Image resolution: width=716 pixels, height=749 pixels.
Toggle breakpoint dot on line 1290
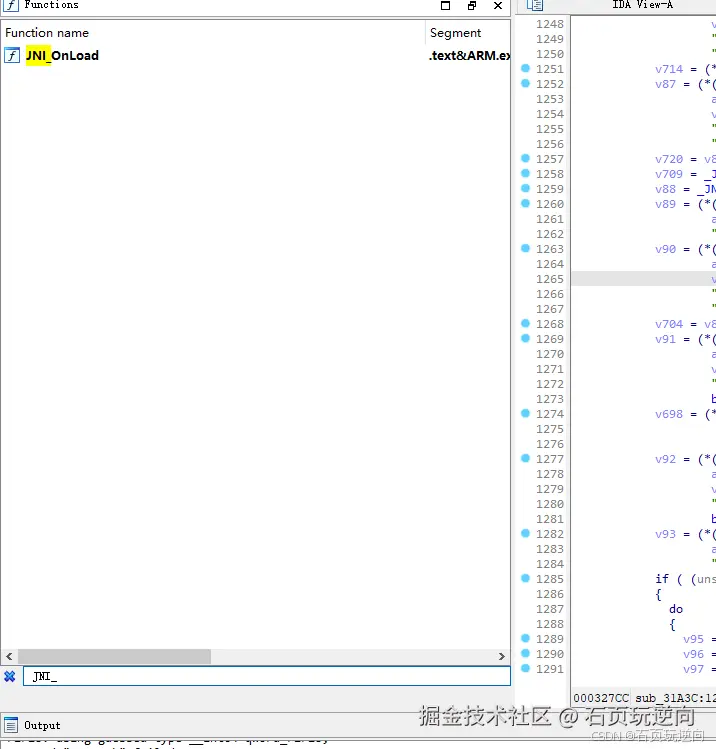(525, 653)
